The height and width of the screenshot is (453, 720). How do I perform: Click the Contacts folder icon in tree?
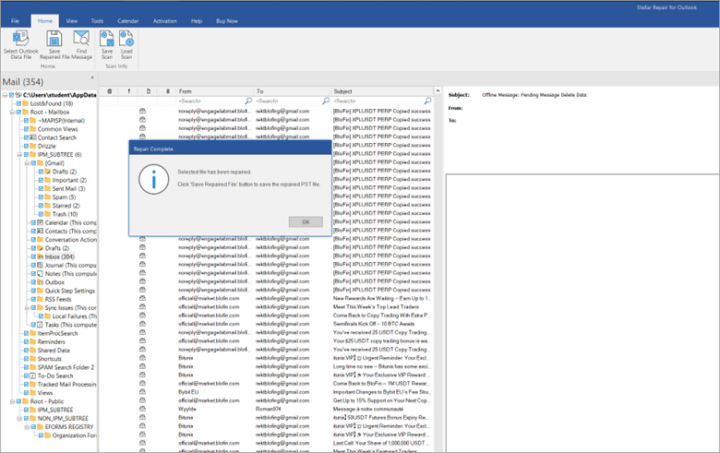click(40, 231)
